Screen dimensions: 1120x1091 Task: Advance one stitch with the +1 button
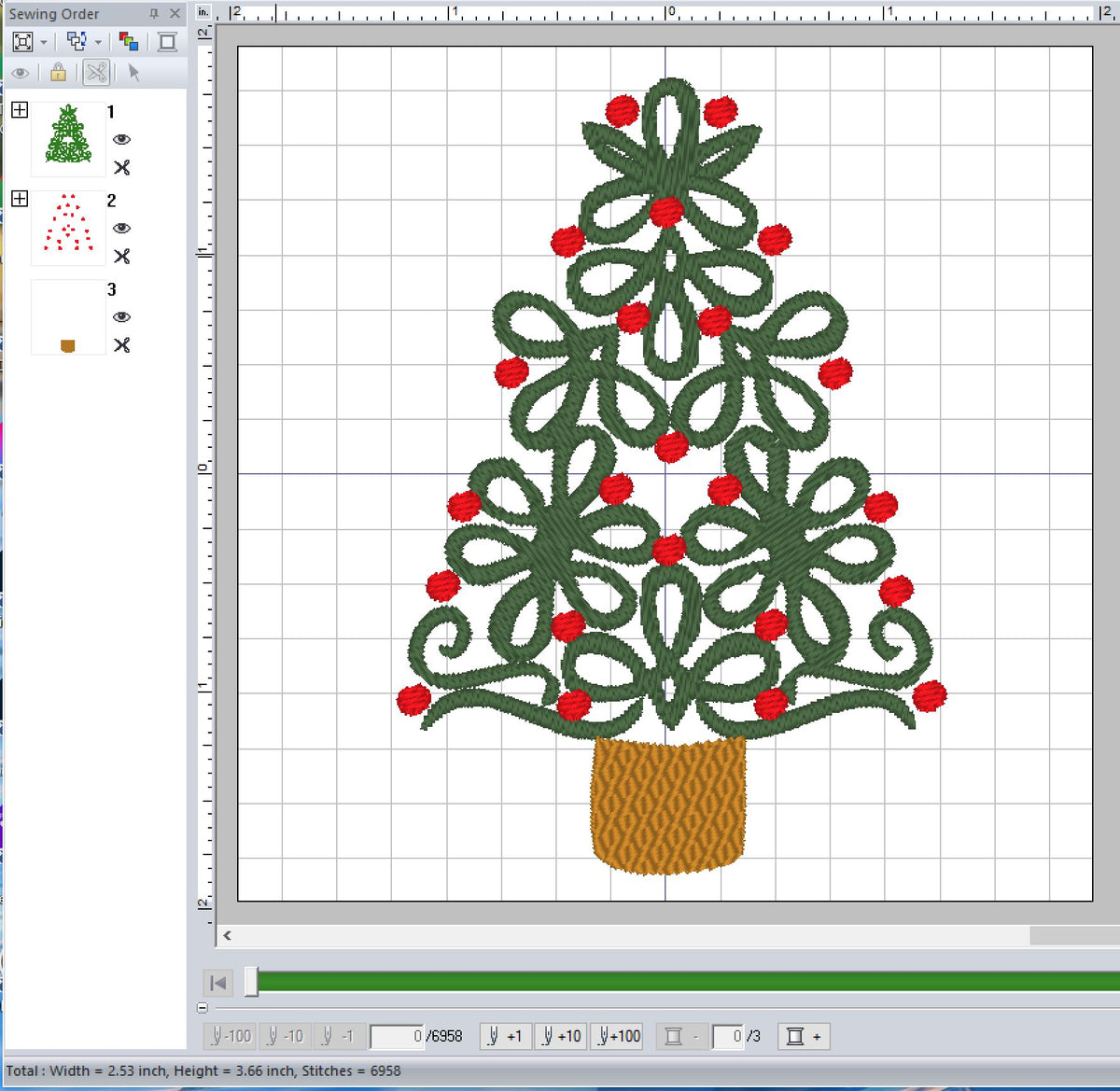tap(506, 1036)
